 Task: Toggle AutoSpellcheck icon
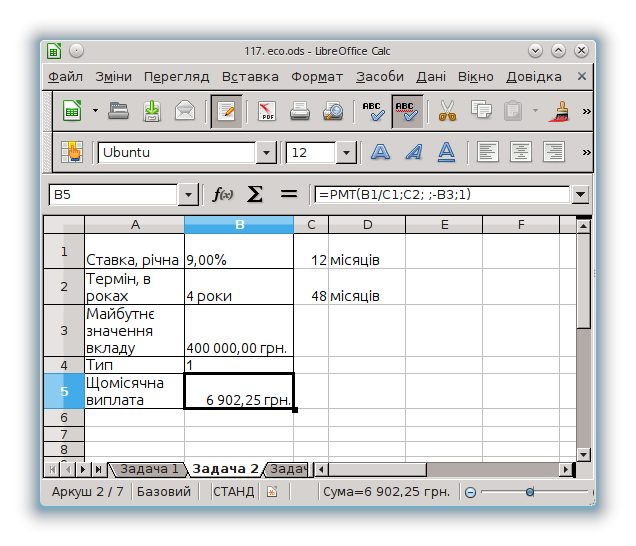coord(407,111)
